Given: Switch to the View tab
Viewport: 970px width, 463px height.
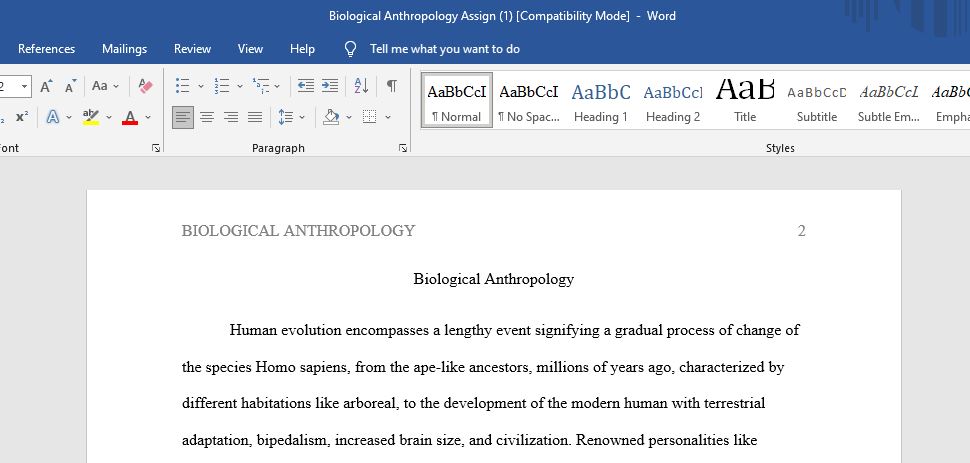Looking at the screenshot, I should pyautogui.click(x=250, y=49).
